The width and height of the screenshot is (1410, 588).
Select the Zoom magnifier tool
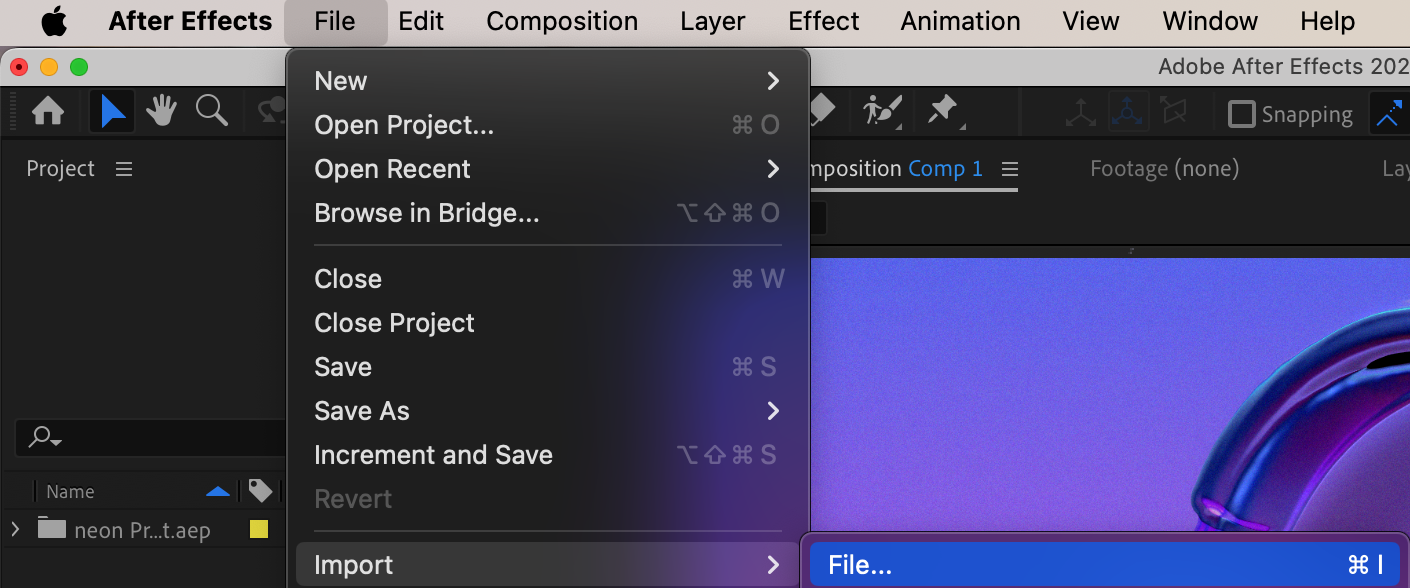(x=211, y=111)
